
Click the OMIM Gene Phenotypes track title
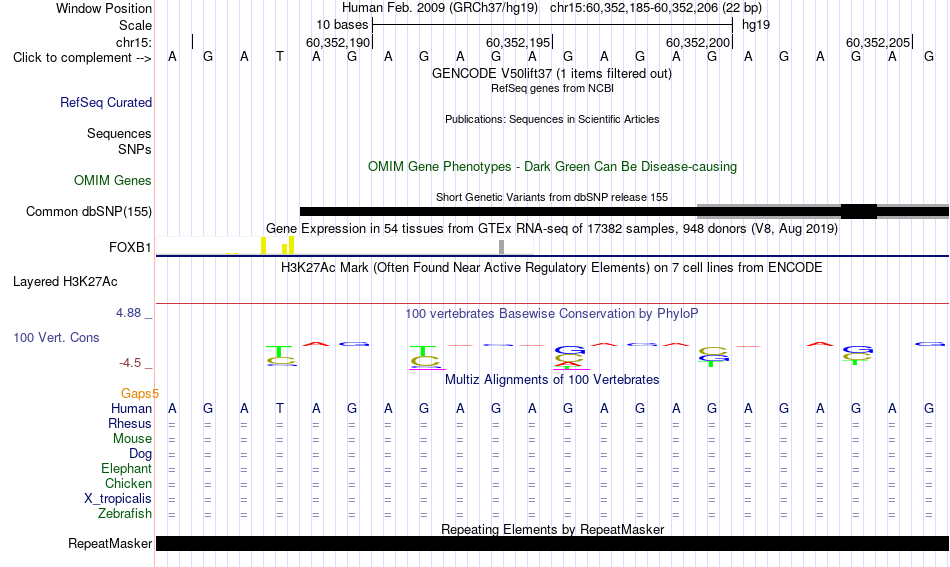tap(552, 167)
